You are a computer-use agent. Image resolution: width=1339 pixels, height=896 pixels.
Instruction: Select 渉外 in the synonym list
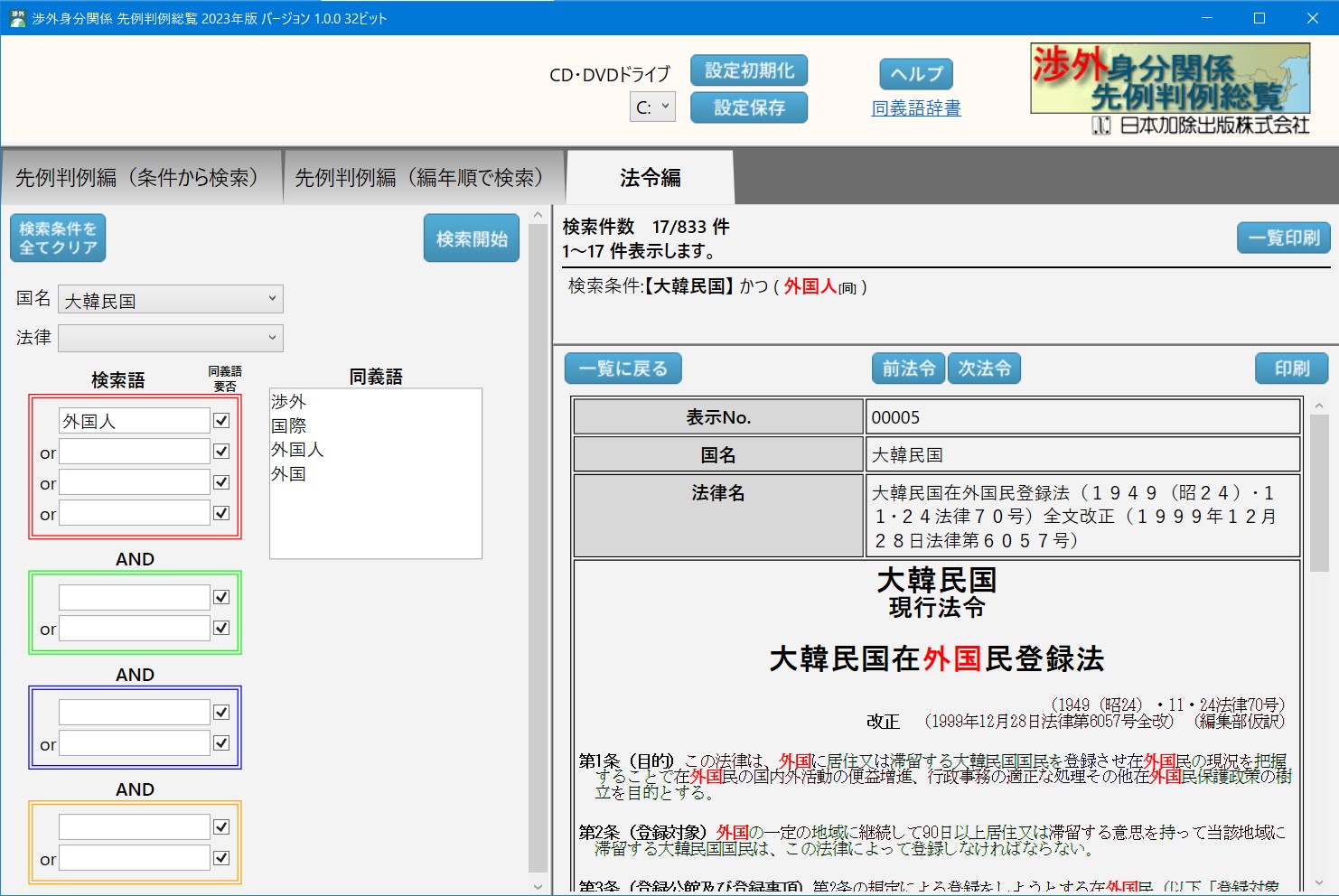[x=289, y=402]
